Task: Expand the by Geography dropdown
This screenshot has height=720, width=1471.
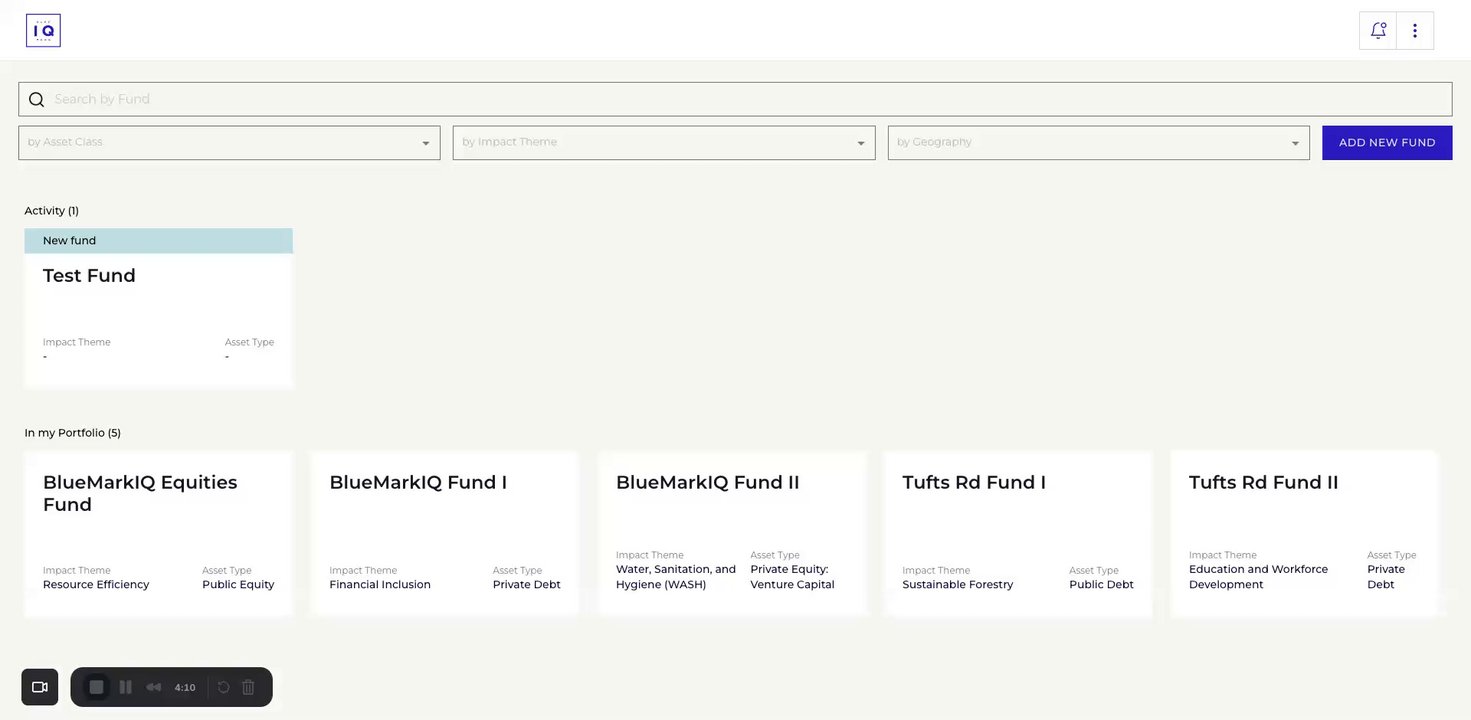Action: pos(1098,143)
